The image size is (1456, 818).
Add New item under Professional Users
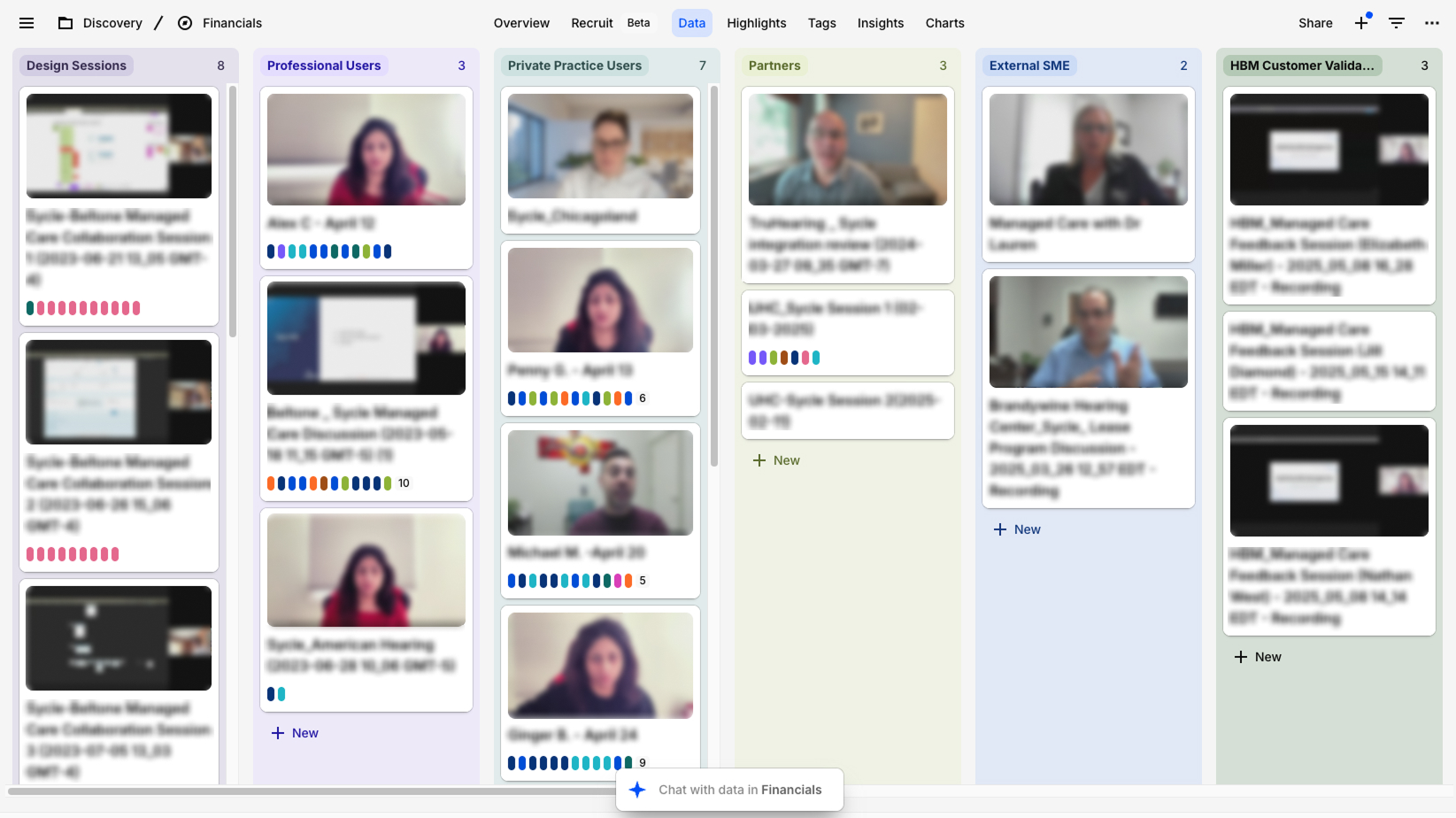tap(295, 733)
